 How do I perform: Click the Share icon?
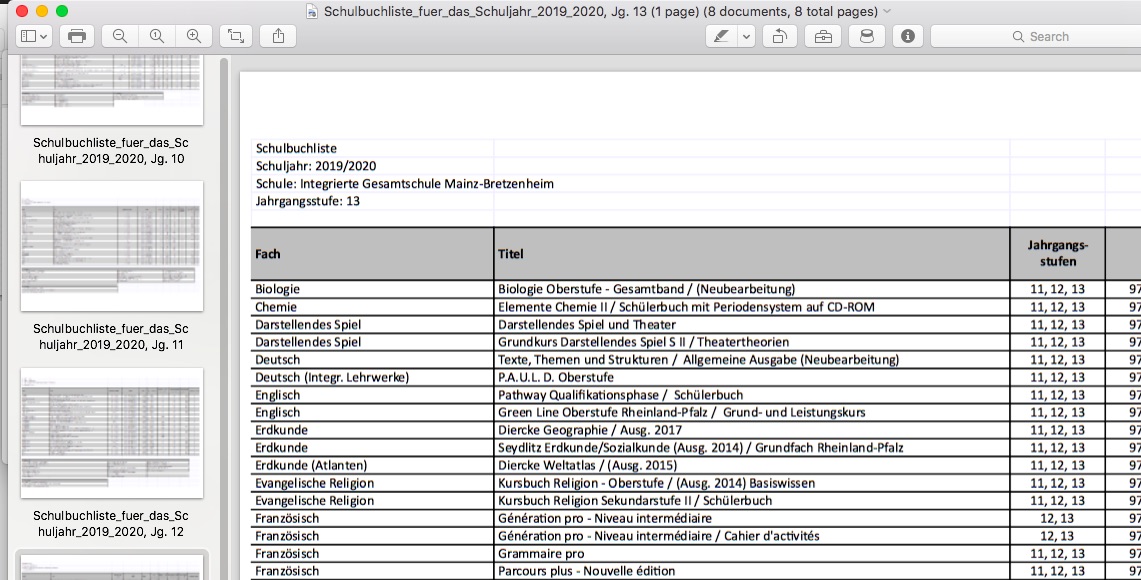point(277,36)
